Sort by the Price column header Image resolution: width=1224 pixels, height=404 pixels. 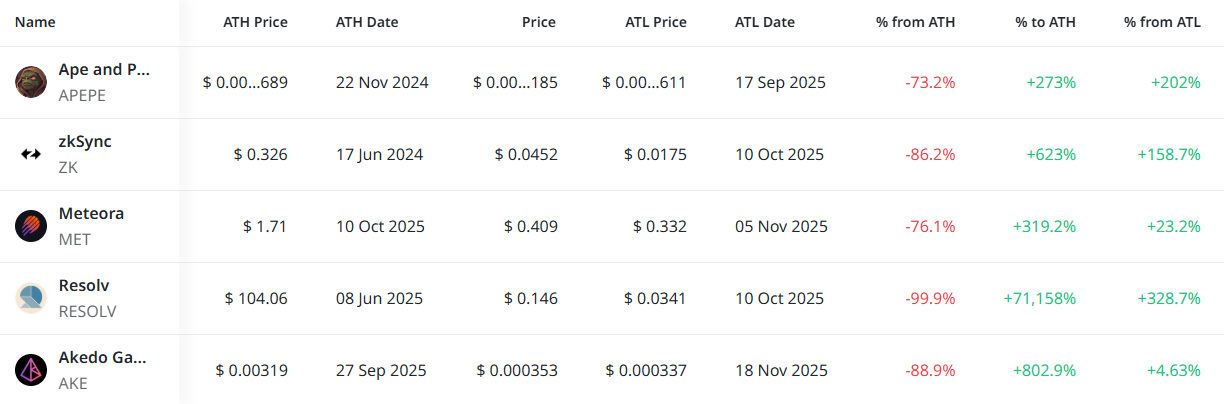tap(539, 22)
